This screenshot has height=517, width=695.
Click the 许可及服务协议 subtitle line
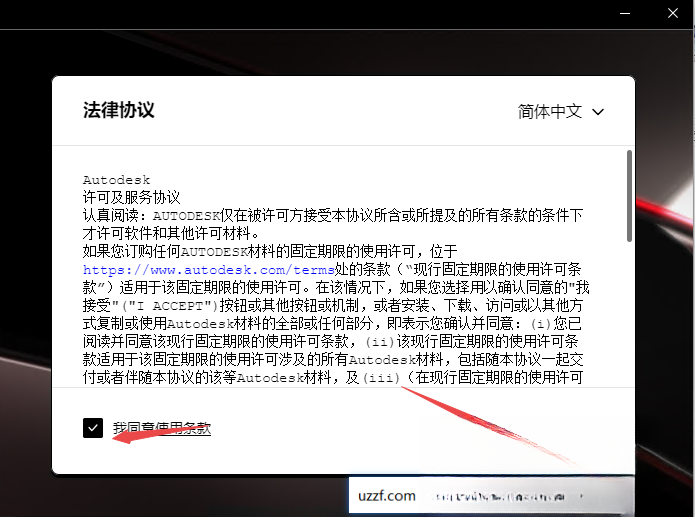[x=131, y=197]
